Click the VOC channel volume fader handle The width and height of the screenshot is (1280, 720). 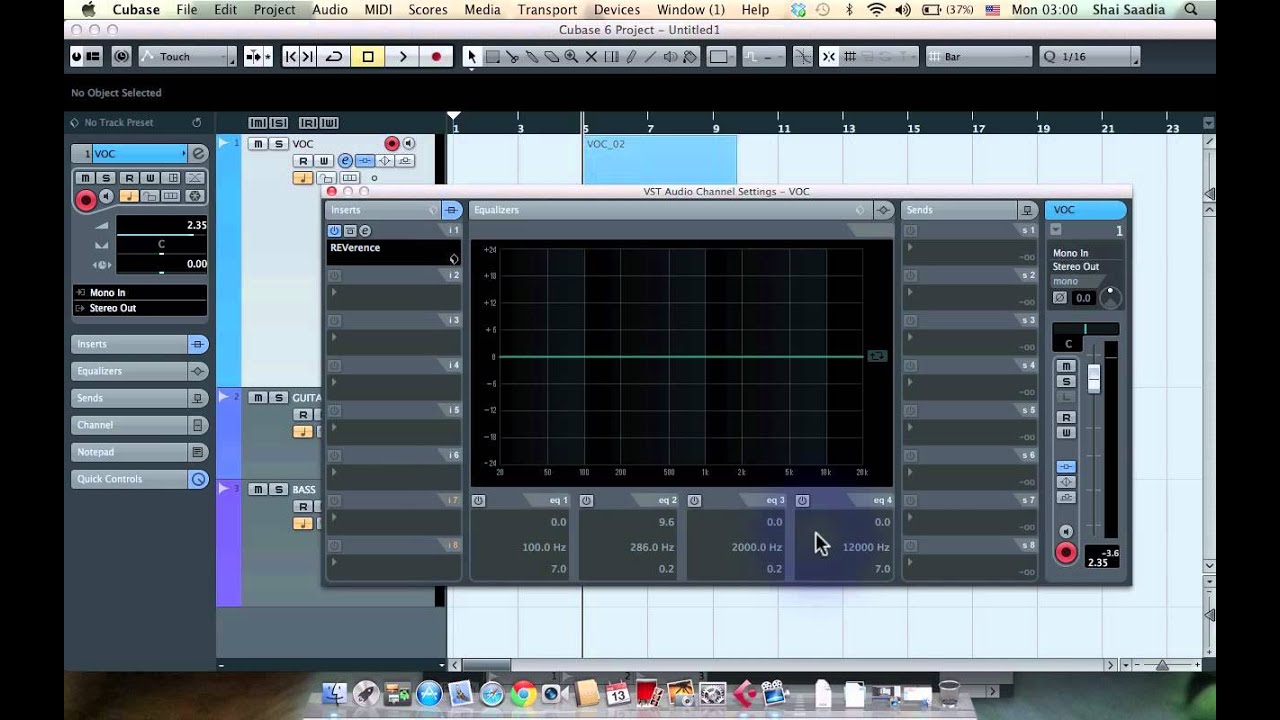pyautogui.click(x=1094, y=378)
